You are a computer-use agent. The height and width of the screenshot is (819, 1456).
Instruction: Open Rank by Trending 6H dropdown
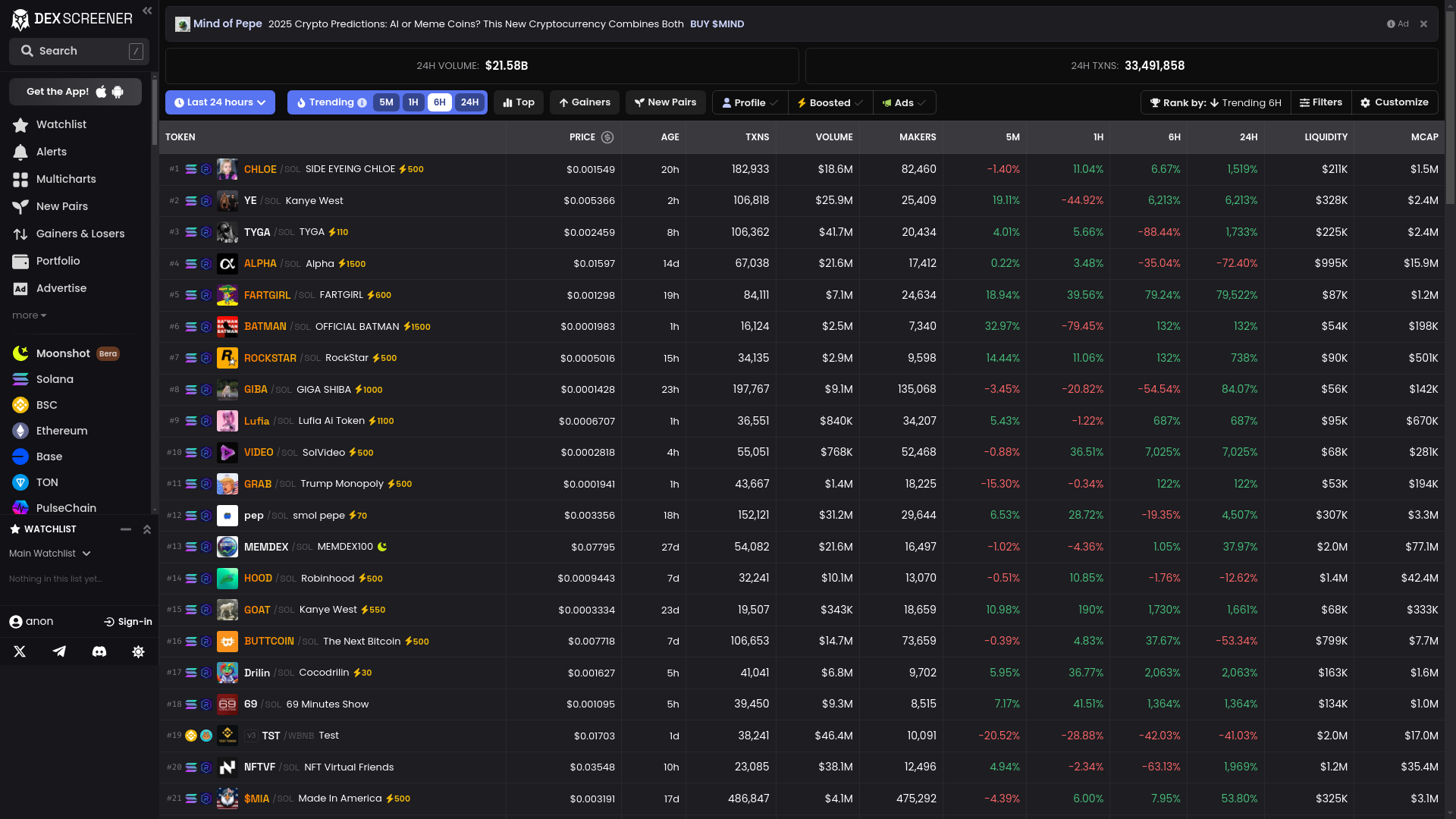1216,102
